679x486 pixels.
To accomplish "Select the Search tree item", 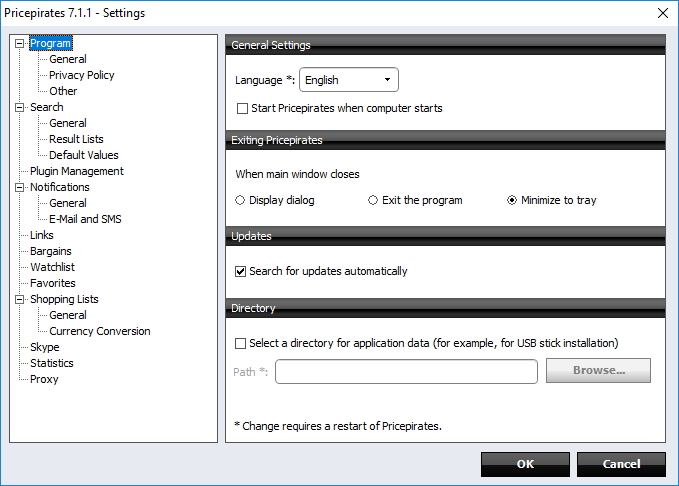I will (46, 107).
